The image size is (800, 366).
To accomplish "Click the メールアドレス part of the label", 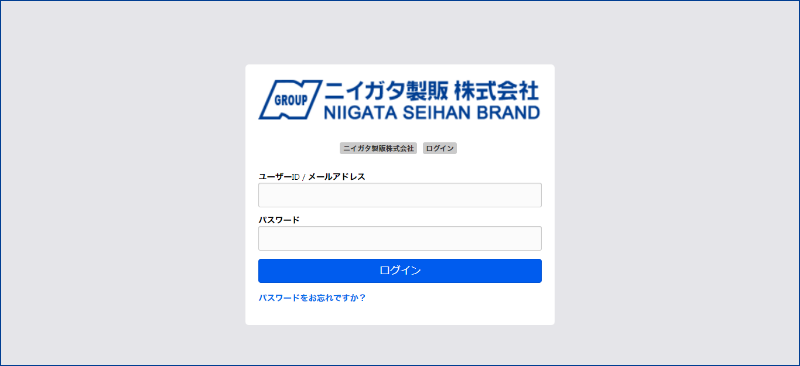I will pyautogui.click(x=336, y=177).
